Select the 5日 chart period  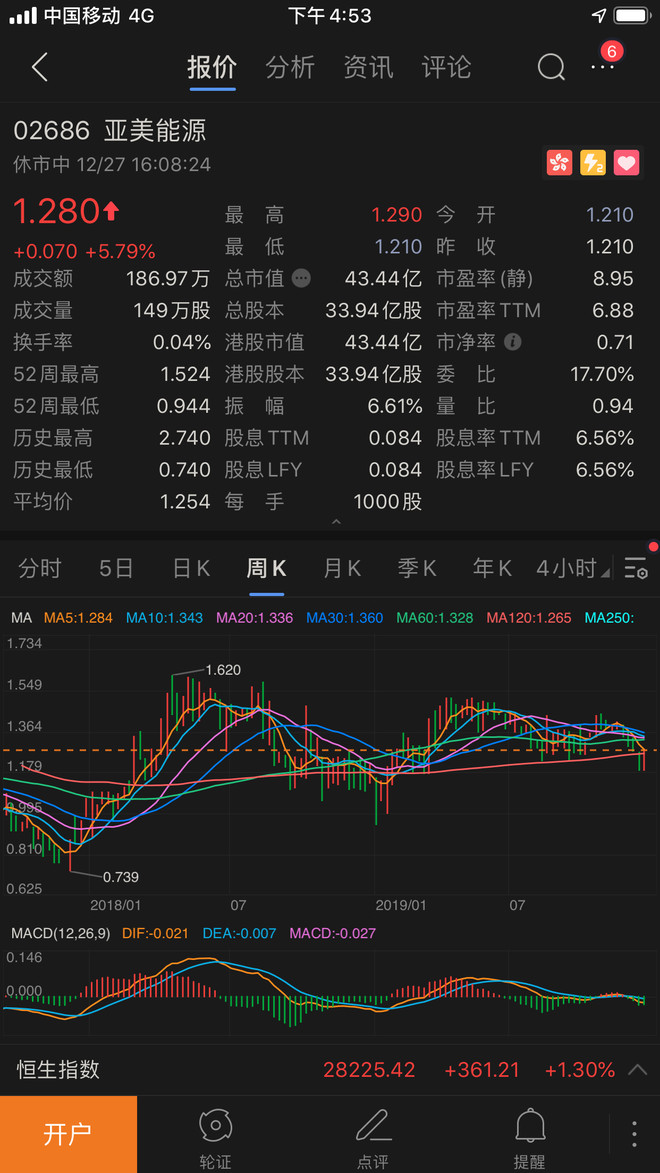point(116,569)
